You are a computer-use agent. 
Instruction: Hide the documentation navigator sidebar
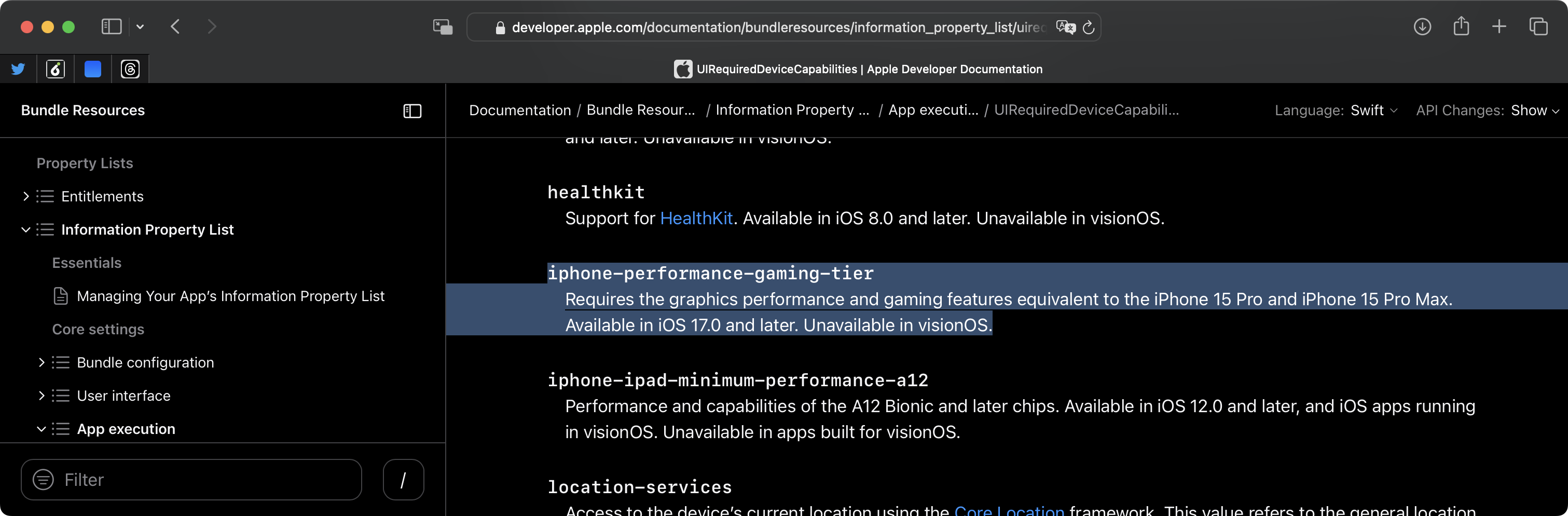pos(412,111)
